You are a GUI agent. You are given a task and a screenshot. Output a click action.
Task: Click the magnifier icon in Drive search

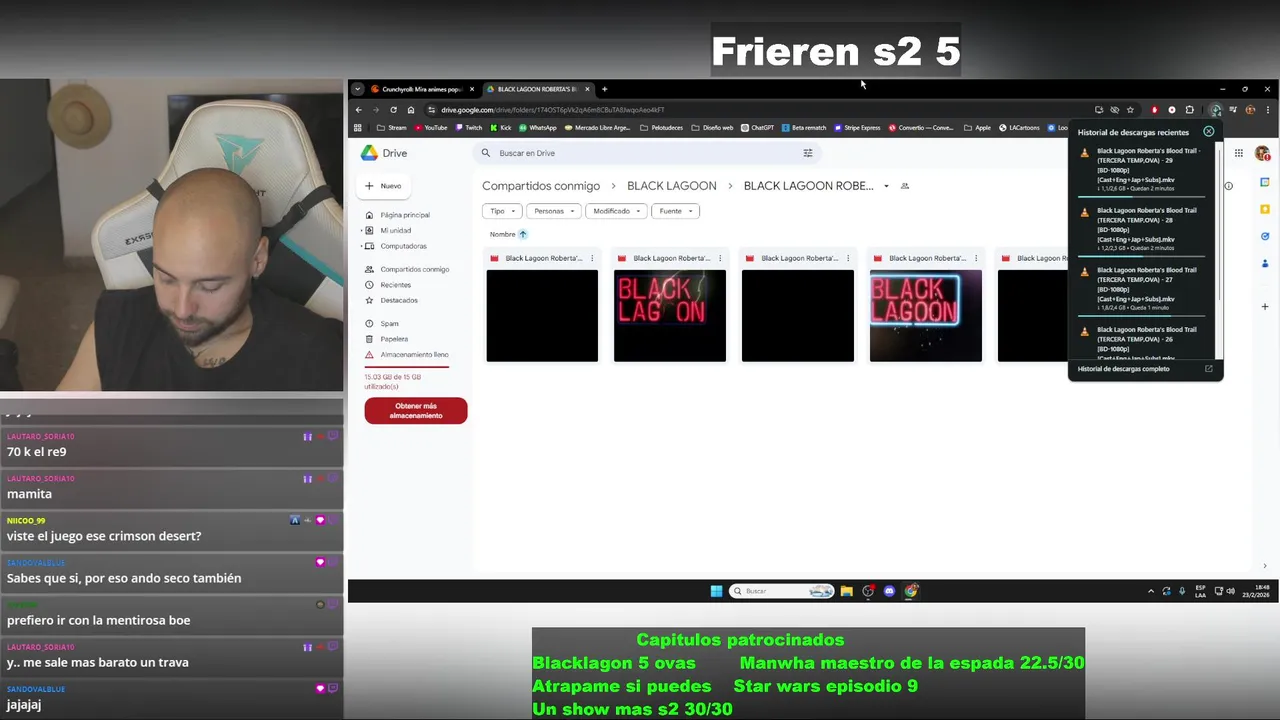(x=486, y=153)
